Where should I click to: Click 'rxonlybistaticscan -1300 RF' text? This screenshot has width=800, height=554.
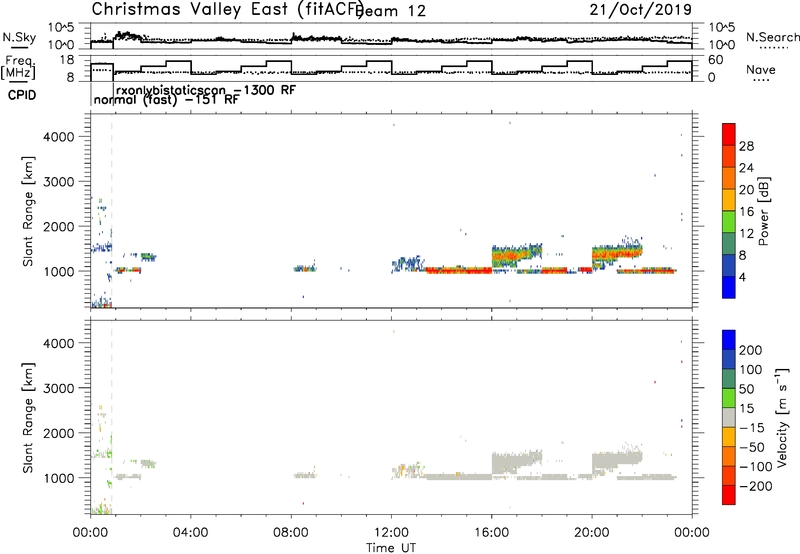(x=206, y=90)
